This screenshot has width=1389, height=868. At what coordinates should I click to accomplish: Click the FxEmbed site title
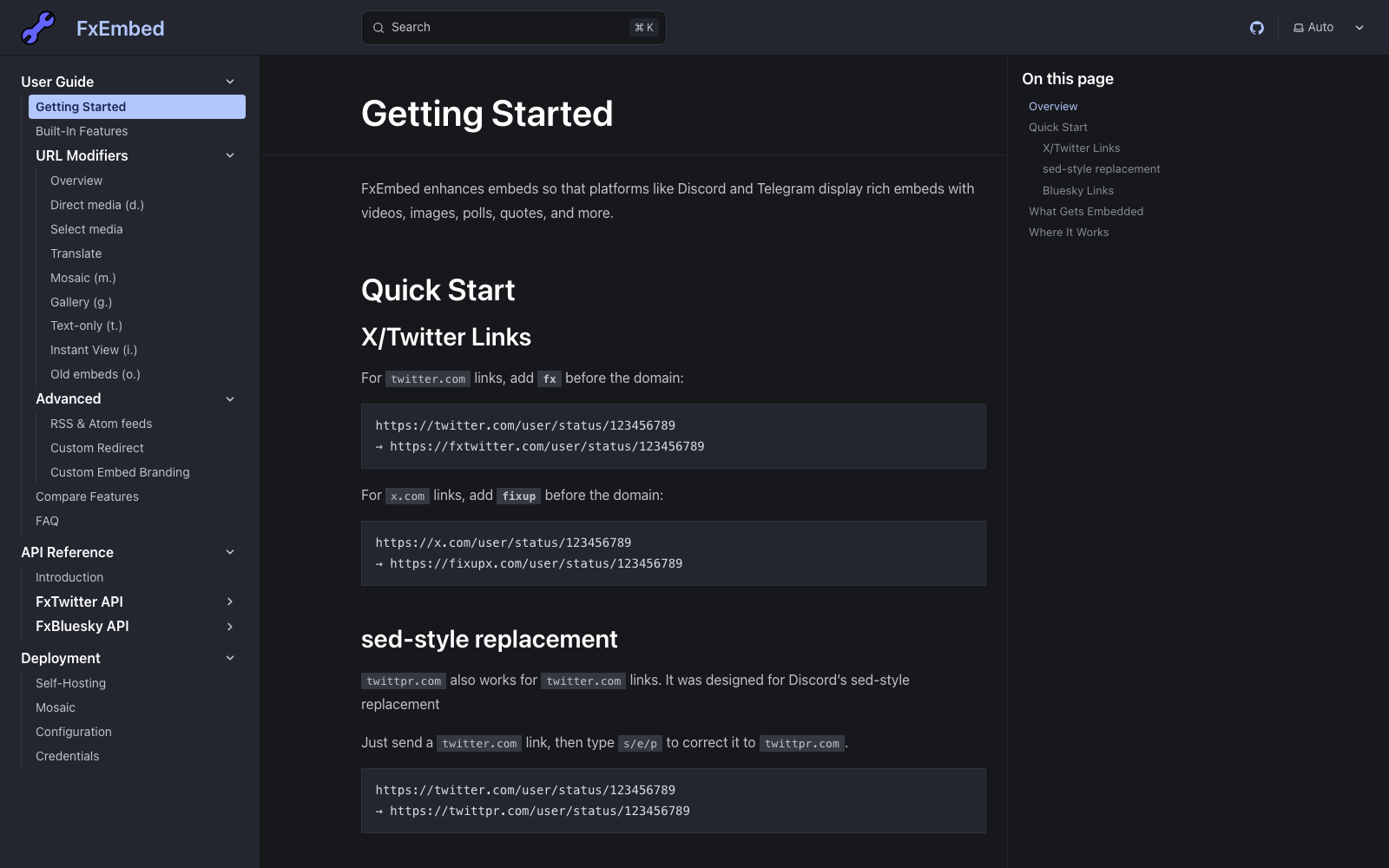tap(121, 29)
